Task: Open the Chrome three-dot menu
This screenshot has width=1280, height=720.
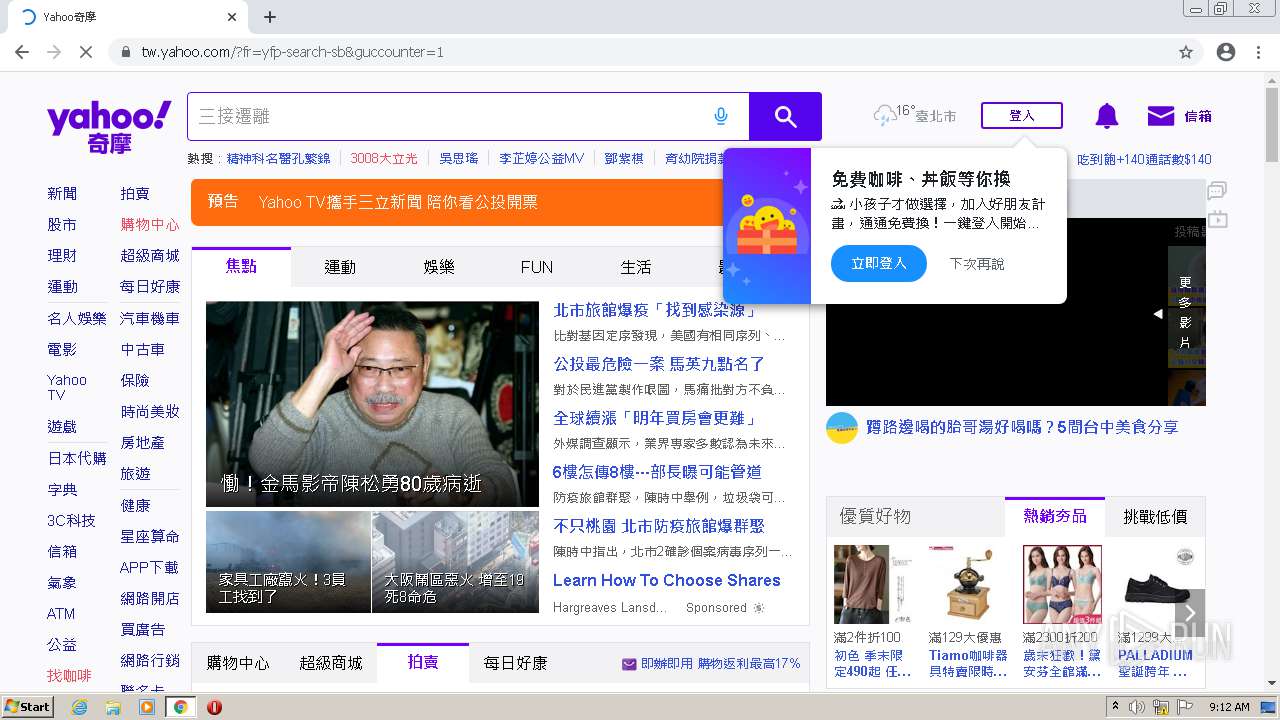Action: point(1259,52)
